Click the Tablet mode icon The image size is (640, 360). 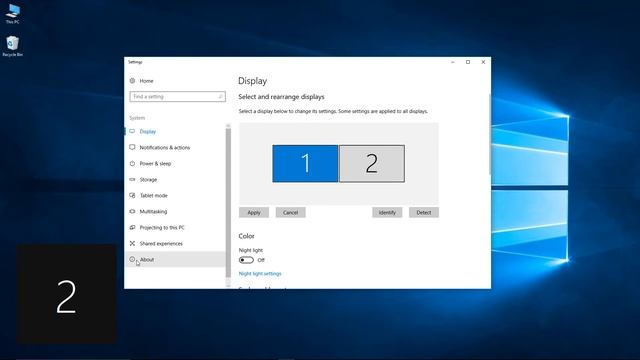[132, 196]
